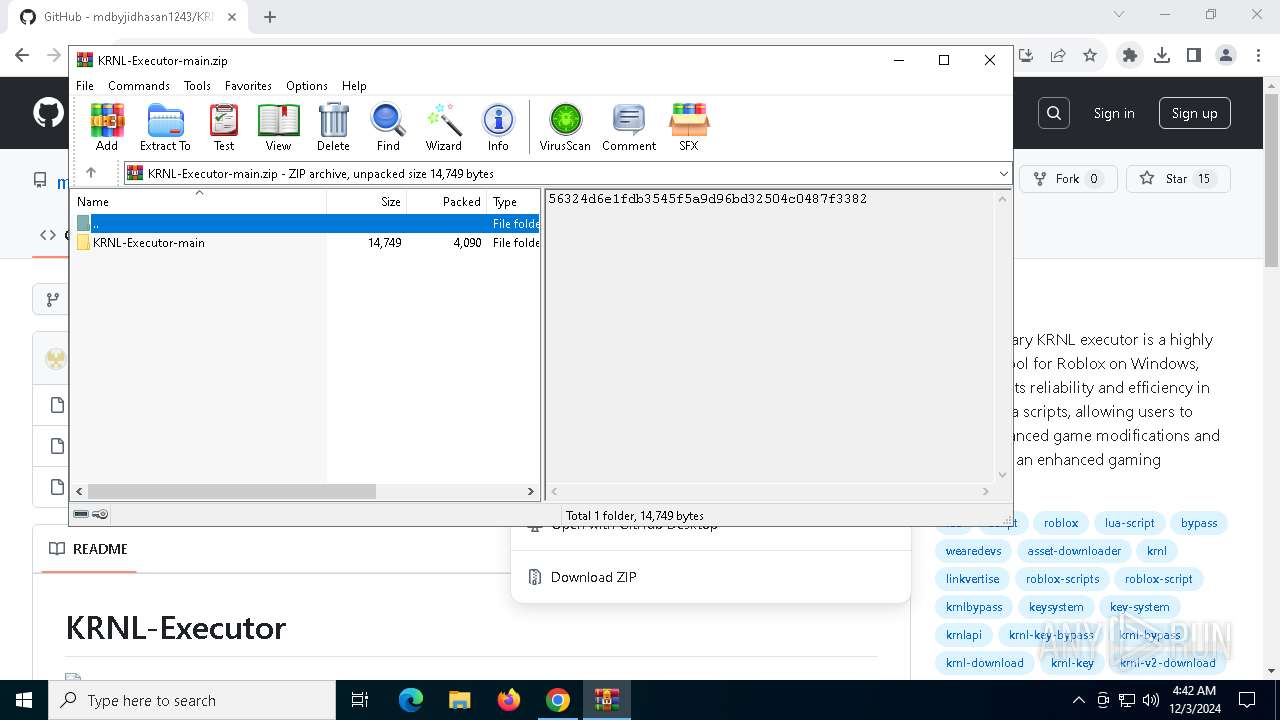Sort file list by Packed column

(x=447, y=201)
